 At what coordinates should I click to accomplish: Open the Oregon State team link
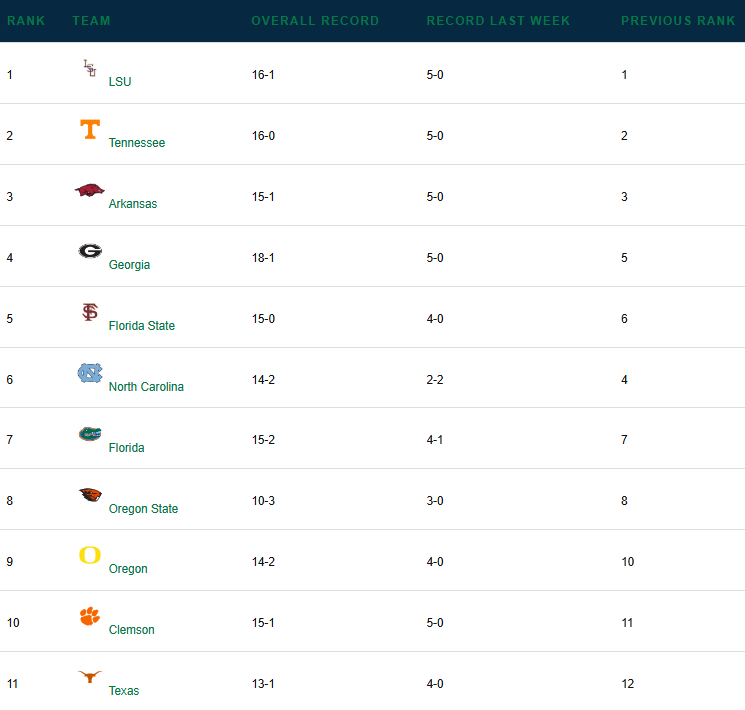coord(143,509)
